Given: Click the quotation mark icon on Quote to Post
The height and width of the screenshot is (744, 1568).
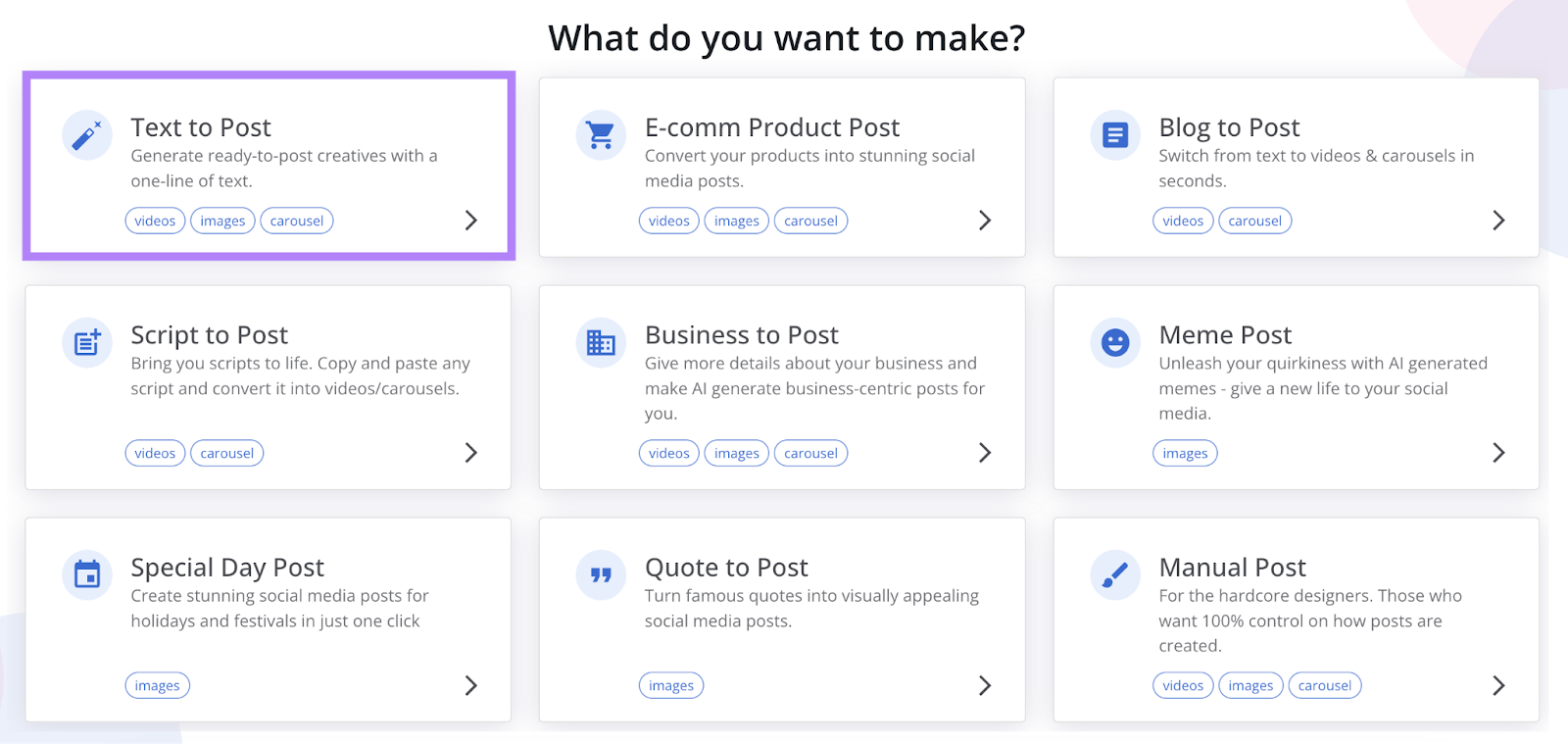Looking at the screenshot, I should (601, 575).
